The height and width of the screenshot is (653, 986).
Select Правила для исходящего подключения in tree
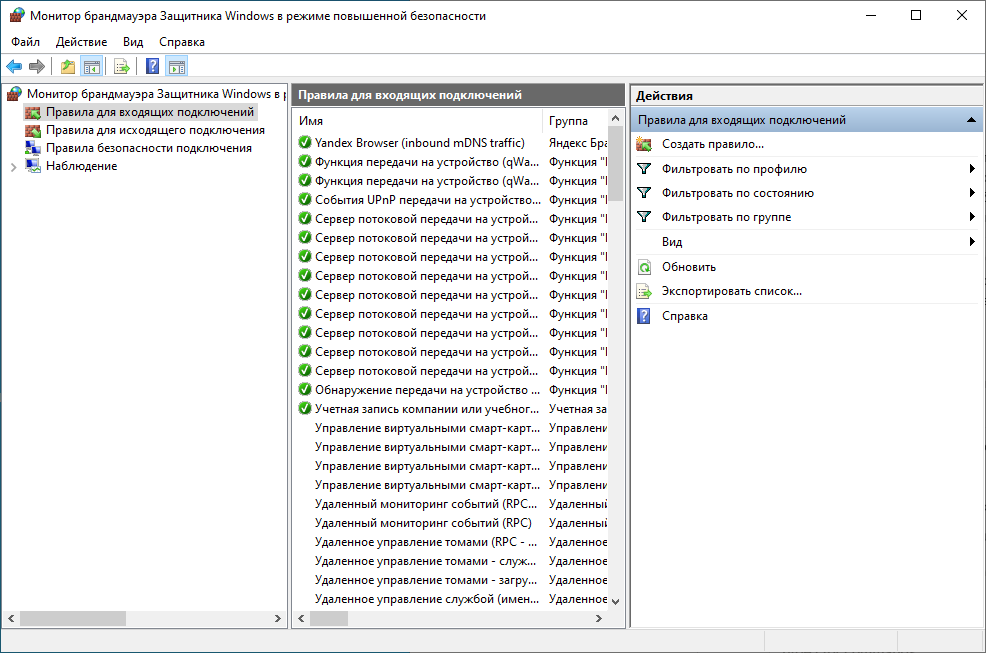(155, 130)
